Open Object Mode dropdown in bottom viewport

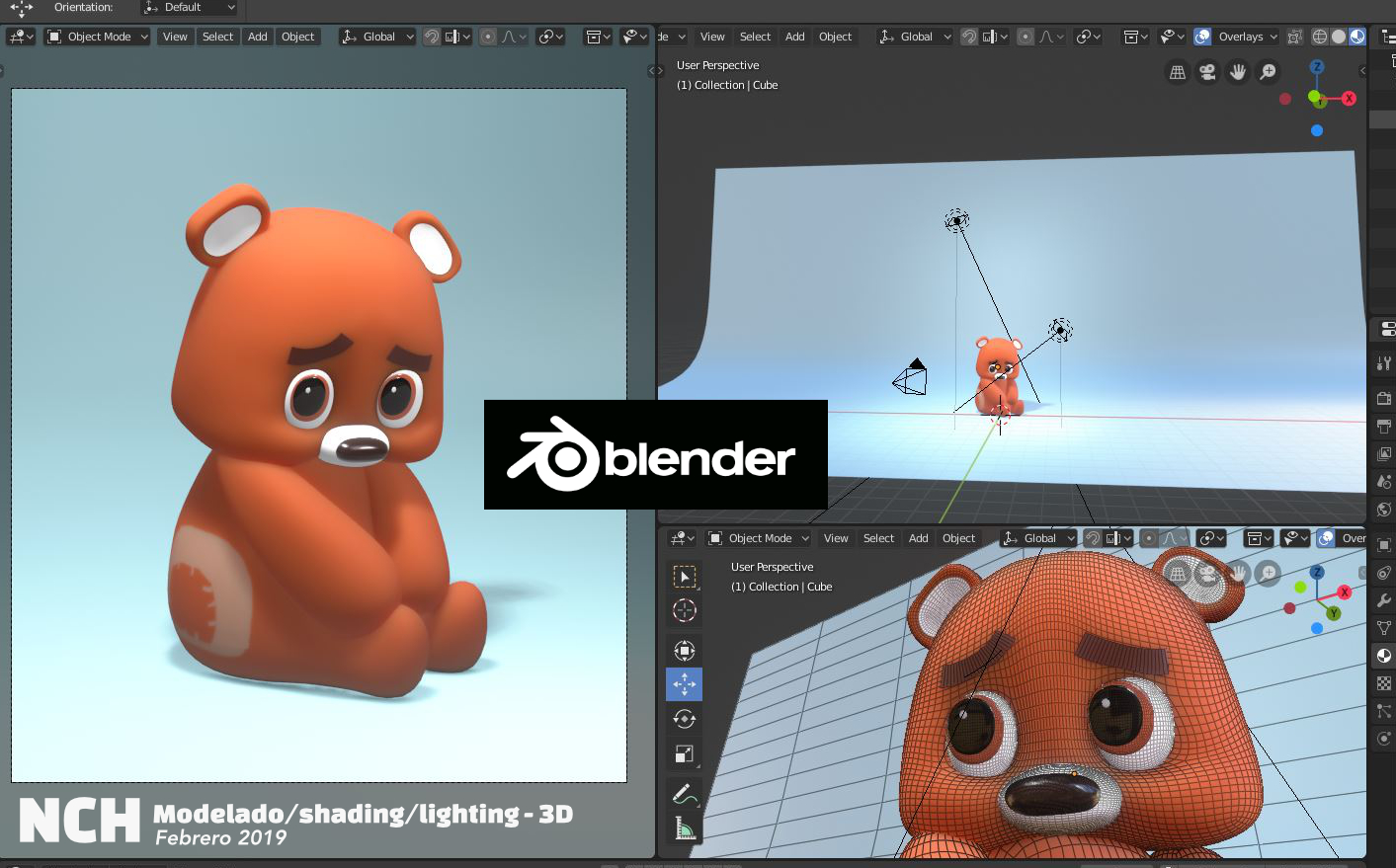coord(759,538)
